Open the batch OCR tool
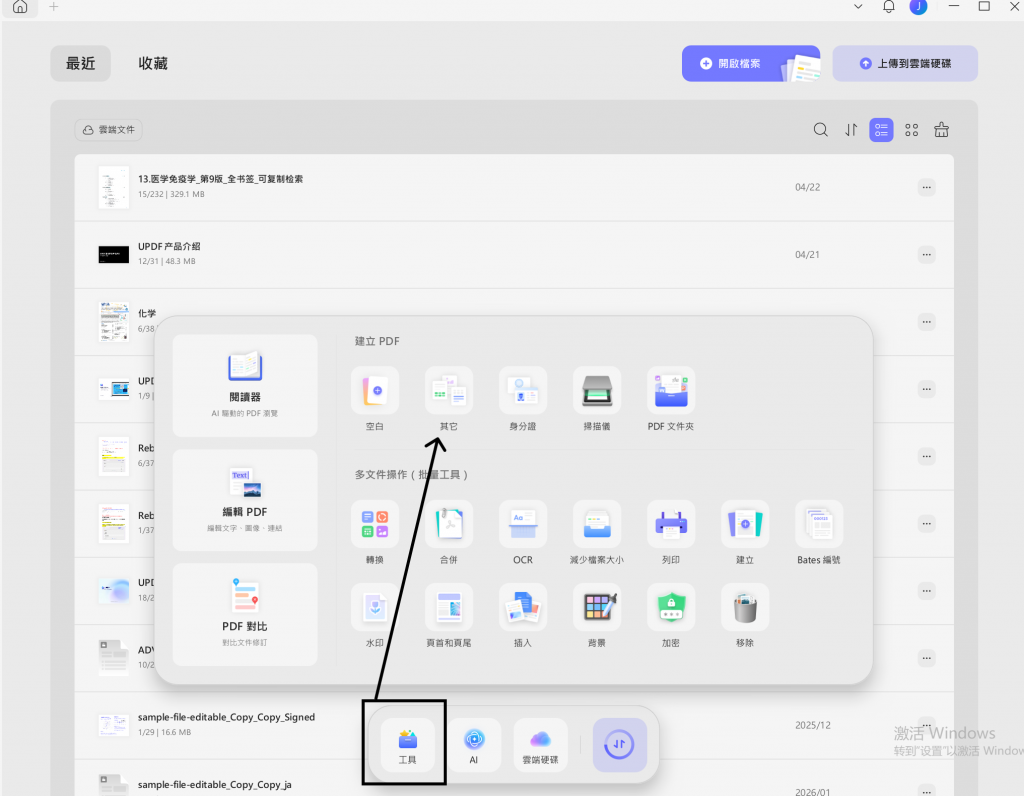Viewport: 1024px width, 796px height. 522,524
